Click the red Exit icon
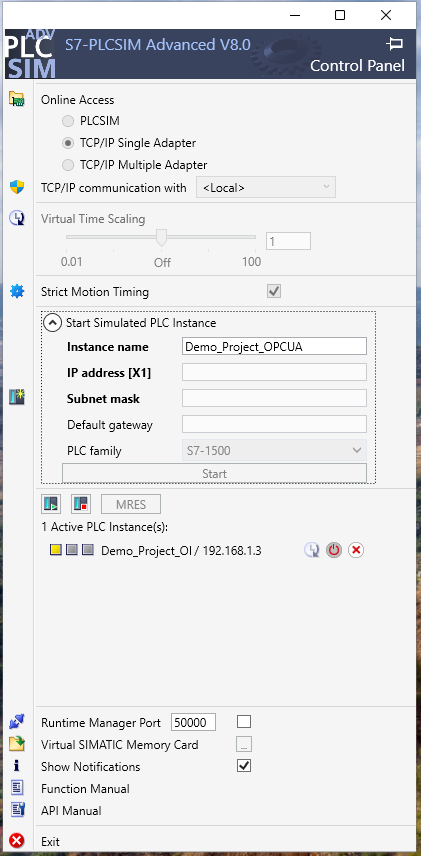This screenshot has width=421, height=856. [17, 841]
